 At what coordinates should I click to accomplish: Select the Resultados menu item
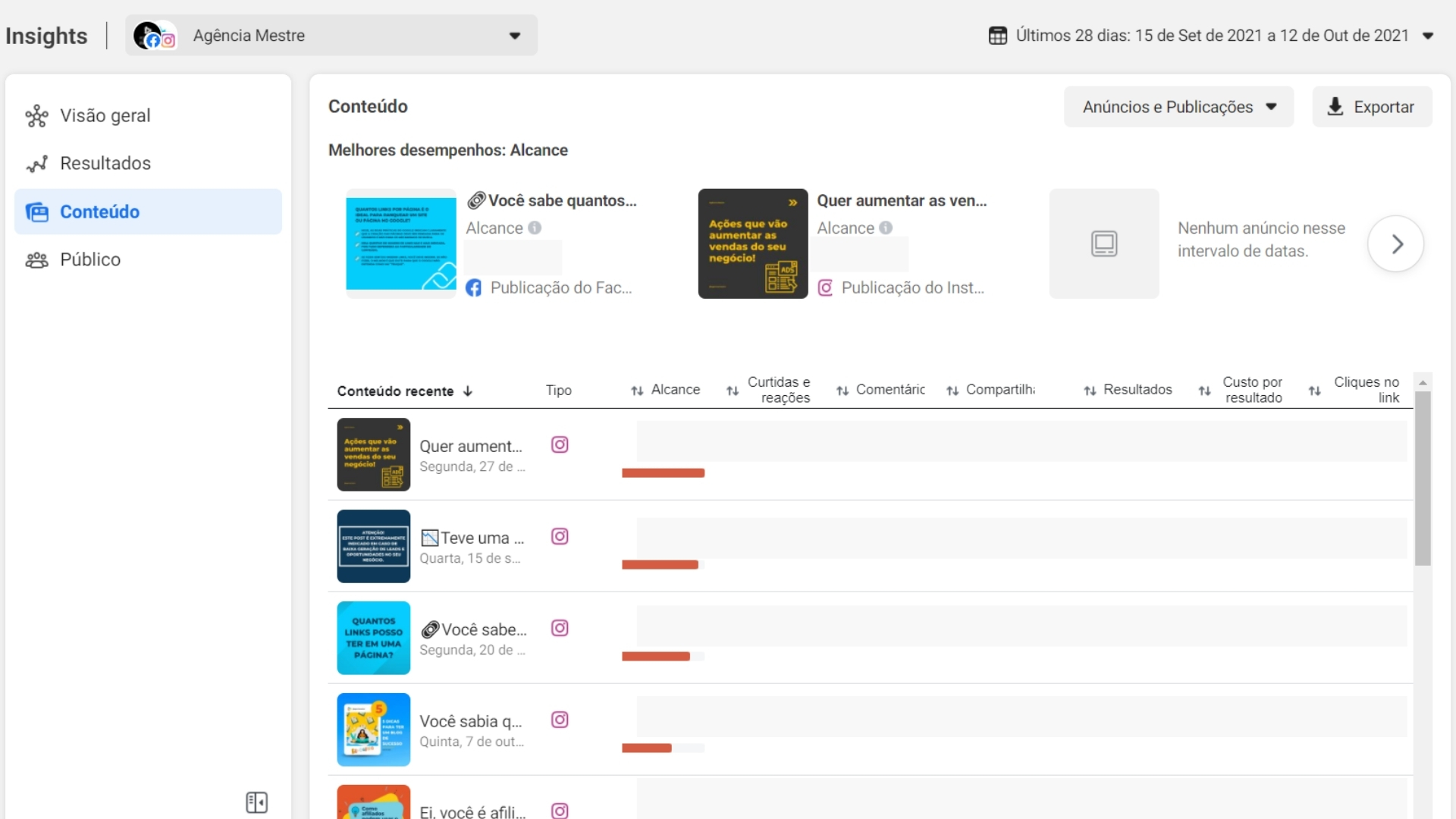coord(105,163)
